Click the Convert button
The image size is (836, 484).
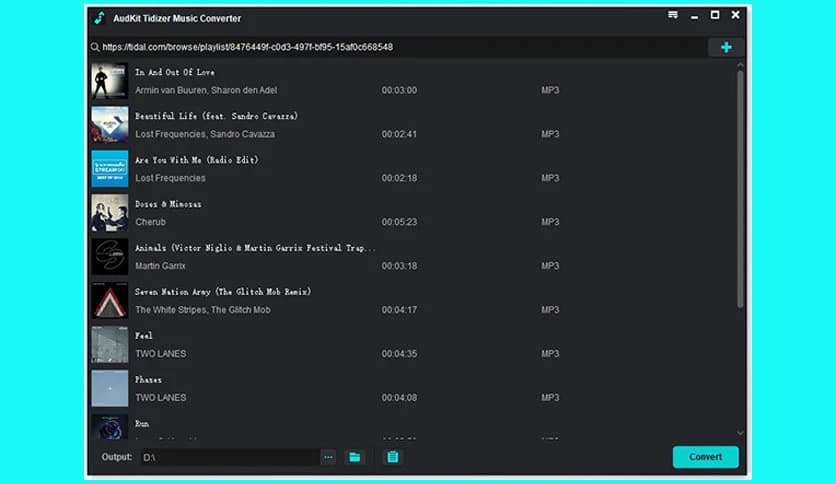pyautogui.click(x=705, y=457)
